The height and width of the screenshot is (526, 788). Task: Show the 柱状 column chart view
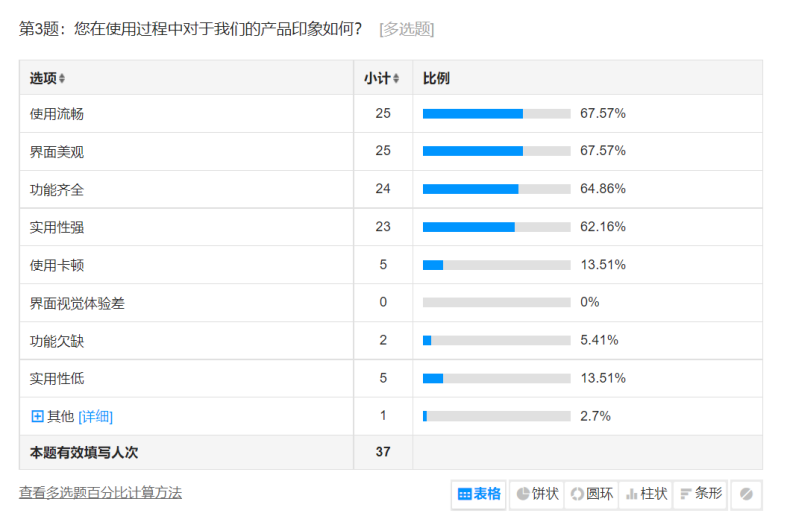[x=645, y=494]
